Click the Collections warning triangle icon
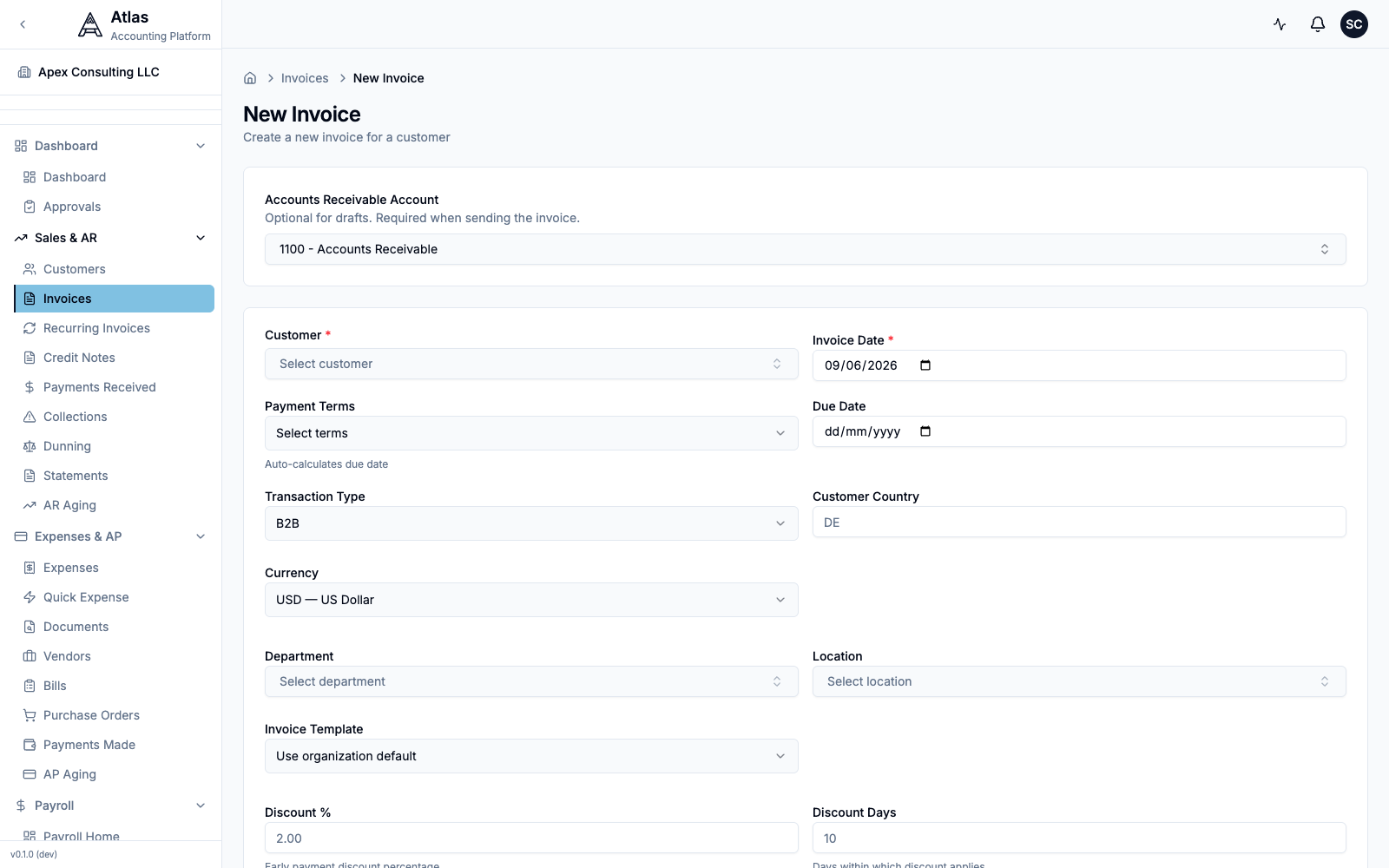Image resolution: width=1389 pixels, height=868 pixels. click(30, 417)
